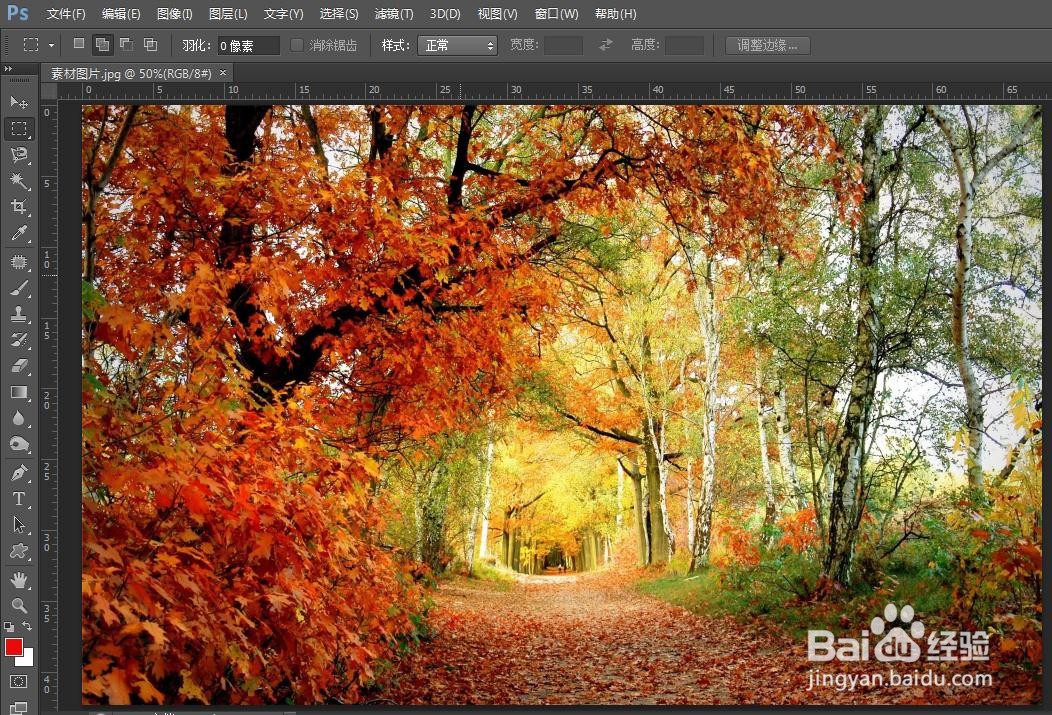Select the Gradient tool
The height and width of the screenshot is (715, 1052).
(19, 392)
